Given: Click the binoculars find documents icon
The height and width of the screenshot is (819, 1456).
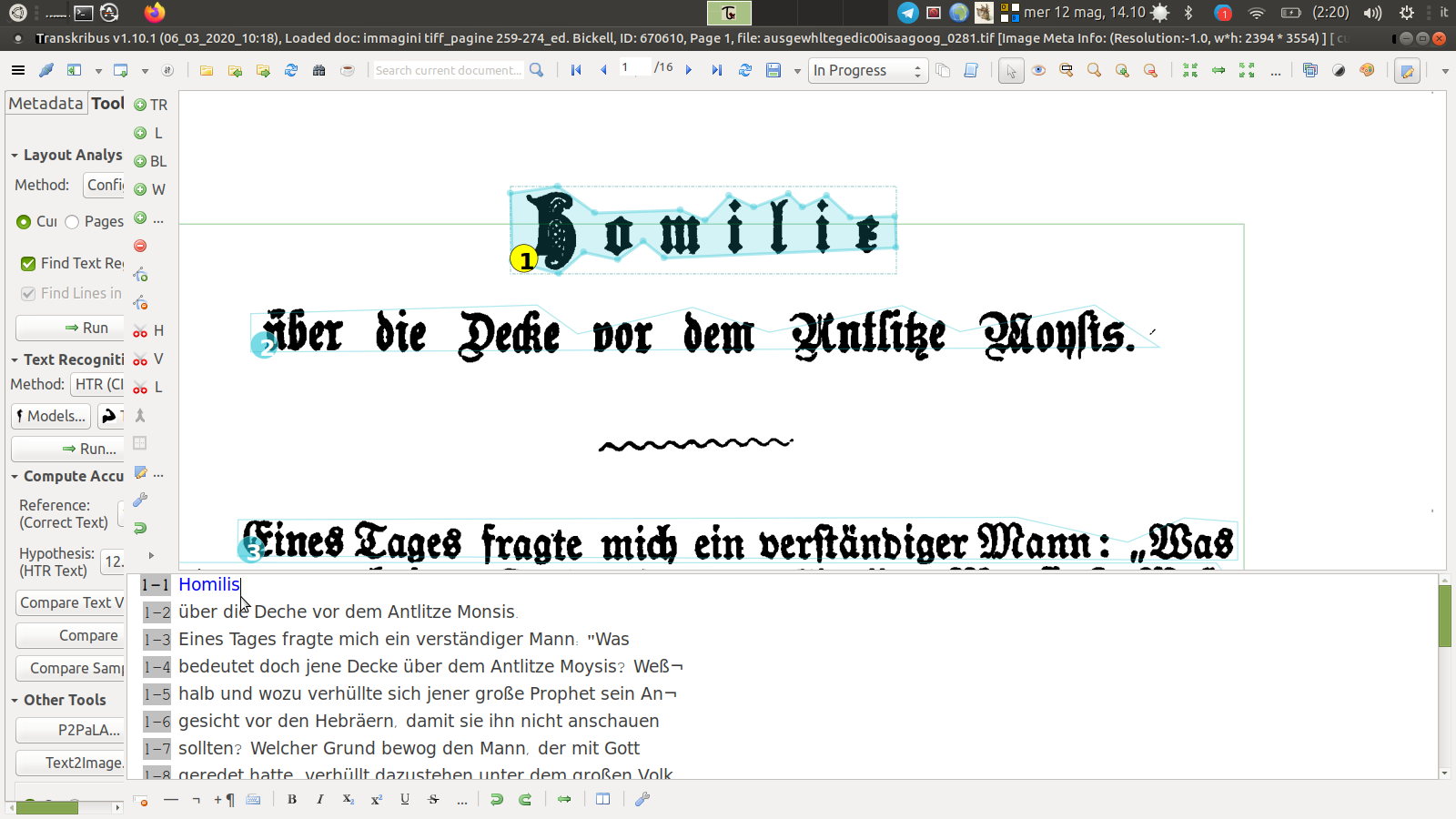Looking at the screenshot, I should pos(319,70).
